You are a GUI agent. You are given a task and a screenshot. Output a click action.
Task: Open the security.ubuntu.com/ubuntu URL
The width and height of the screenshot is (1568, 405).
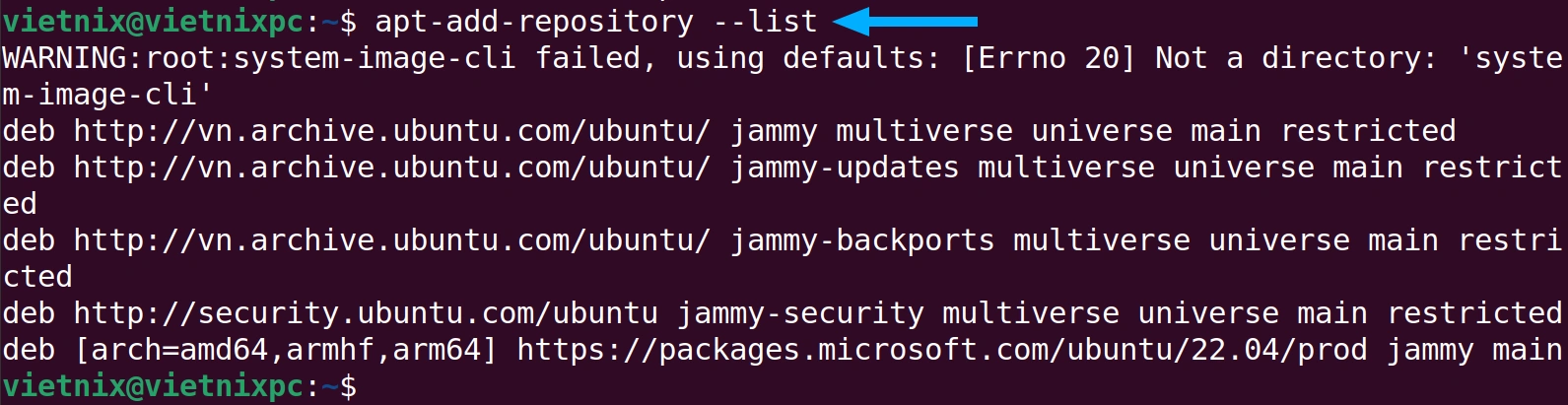tap(366, 313)
